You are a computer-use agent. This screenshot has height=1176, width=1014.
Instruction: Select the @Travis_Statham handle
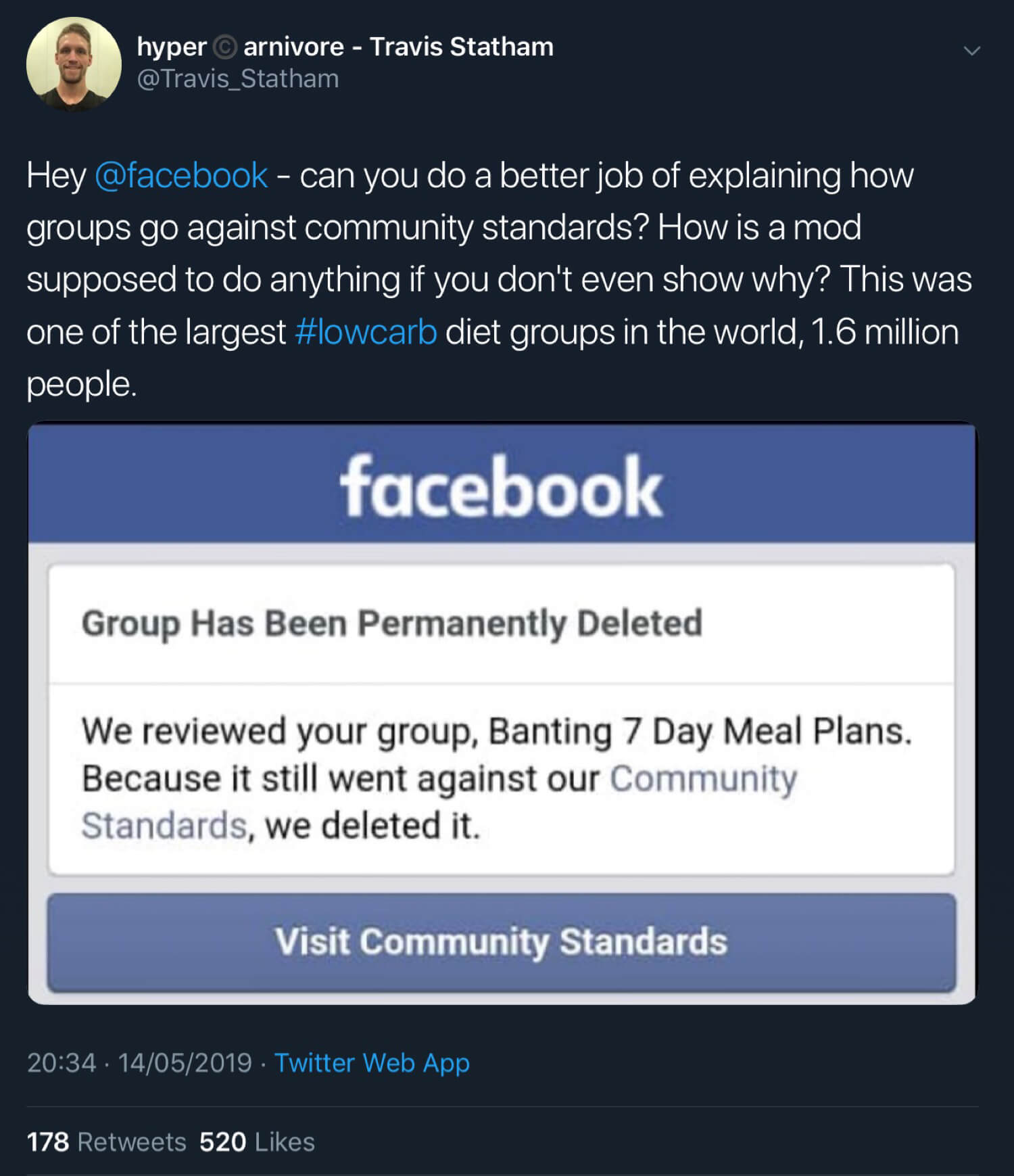238,79
